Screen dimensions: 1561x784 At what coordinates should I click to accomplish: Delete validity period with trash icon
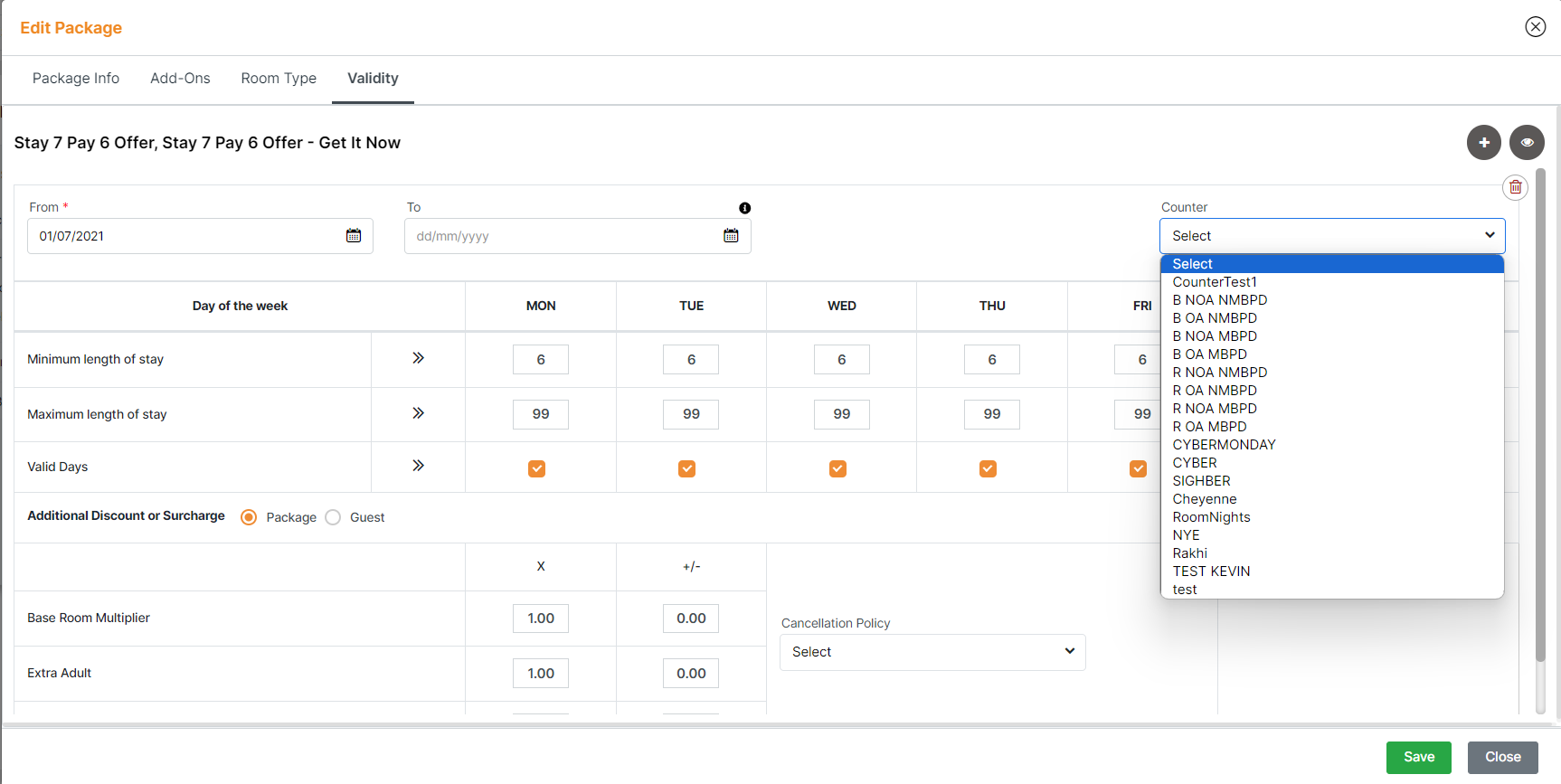pos(1515,187)
